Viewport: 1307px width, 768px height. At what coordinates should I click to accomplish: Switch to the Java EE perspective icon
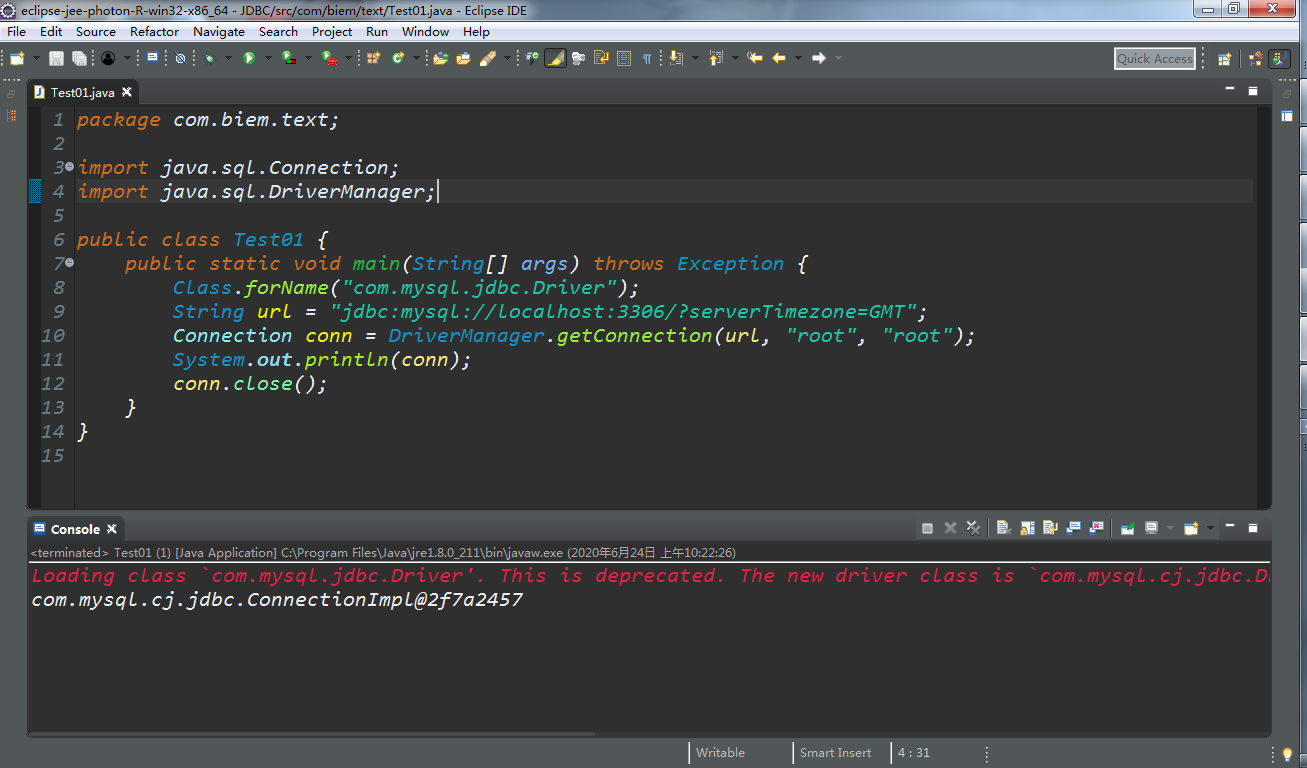tap(1255, 58)
